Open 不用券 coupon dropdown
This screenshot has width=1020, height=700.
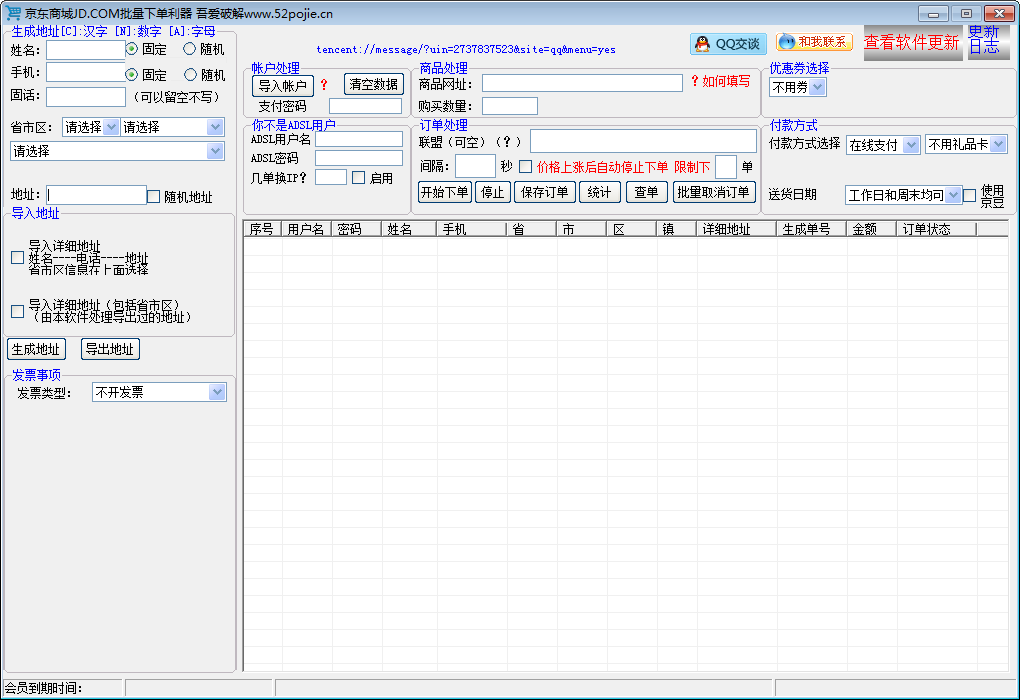point(798,87)
